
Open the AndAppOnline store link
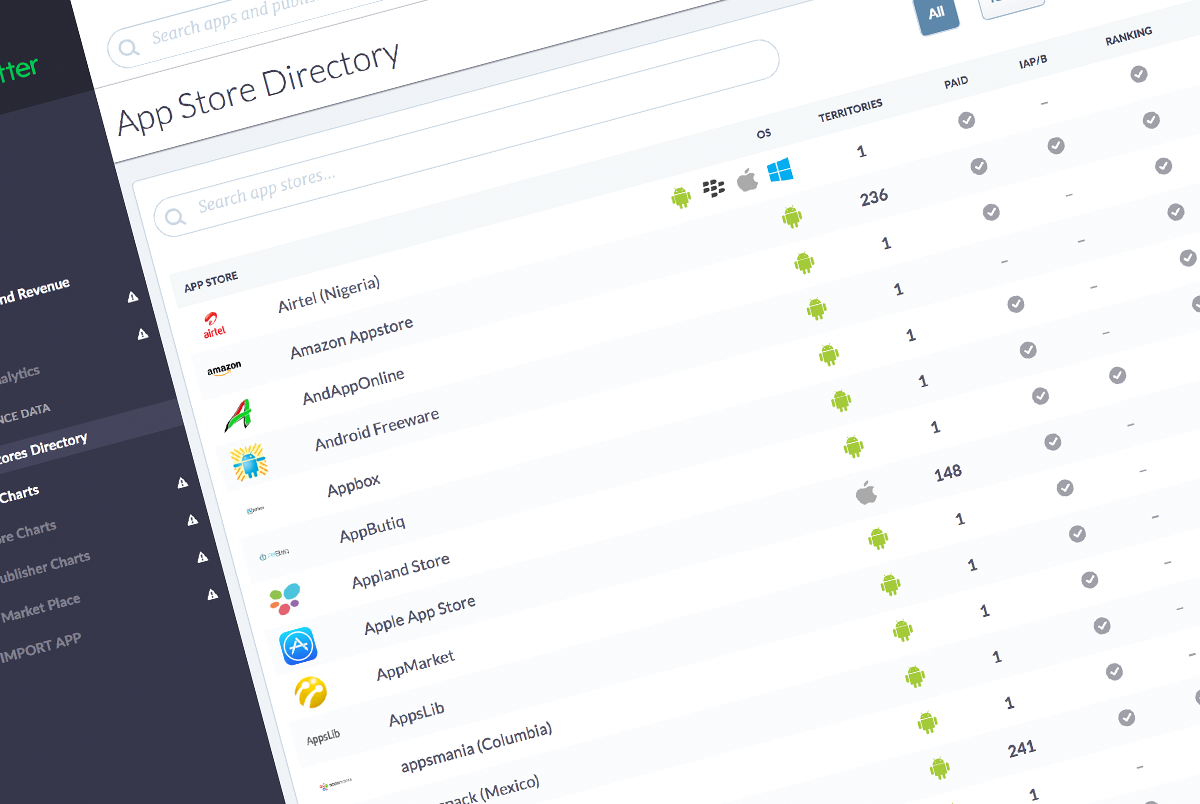354,386
